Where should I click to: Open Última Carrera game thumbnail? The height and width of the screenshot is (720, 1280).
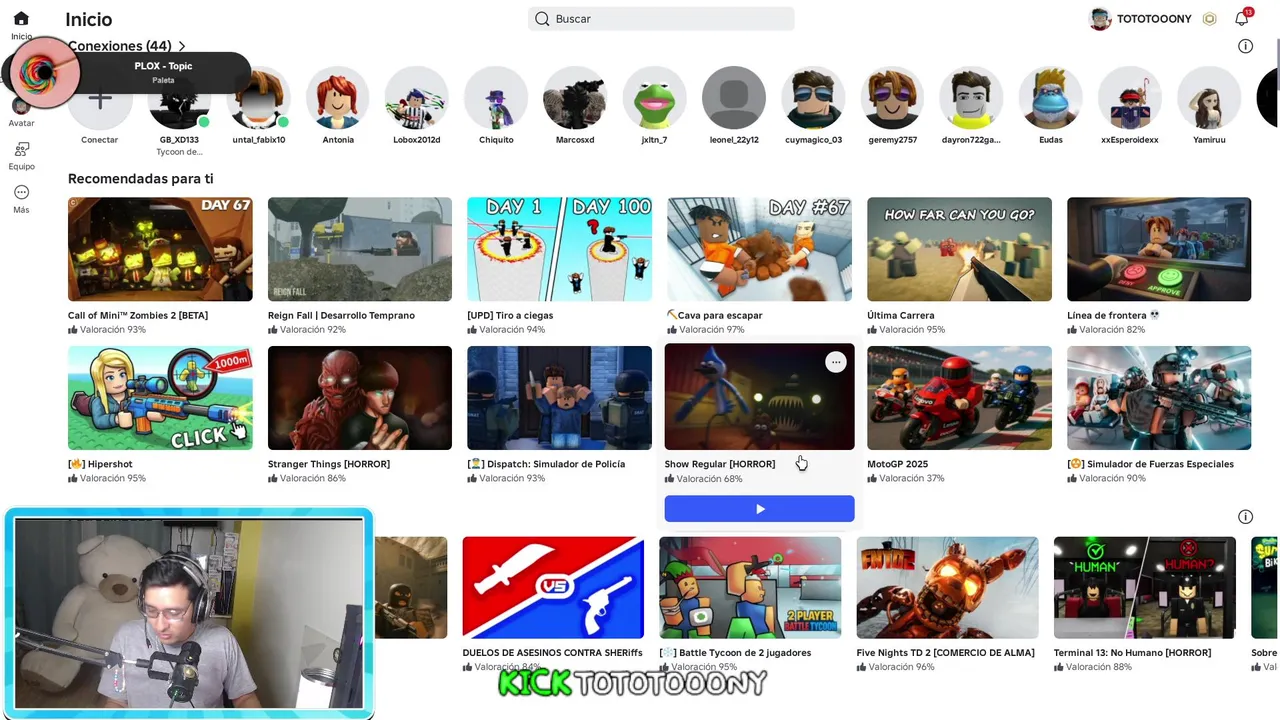(x=959, y=249)
